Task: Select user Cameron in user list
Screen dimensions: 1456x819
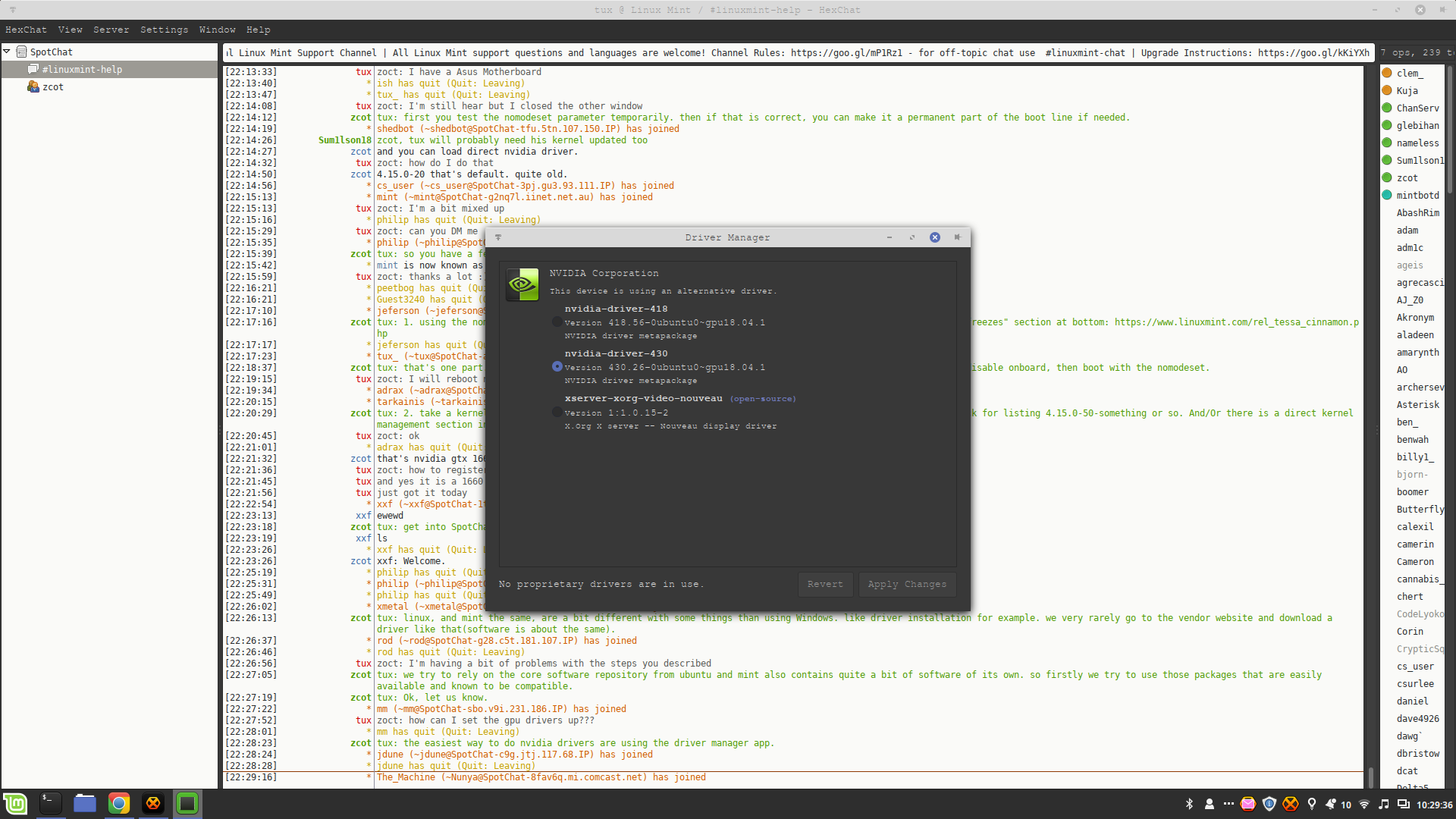Action: (x=1415, y=561)
